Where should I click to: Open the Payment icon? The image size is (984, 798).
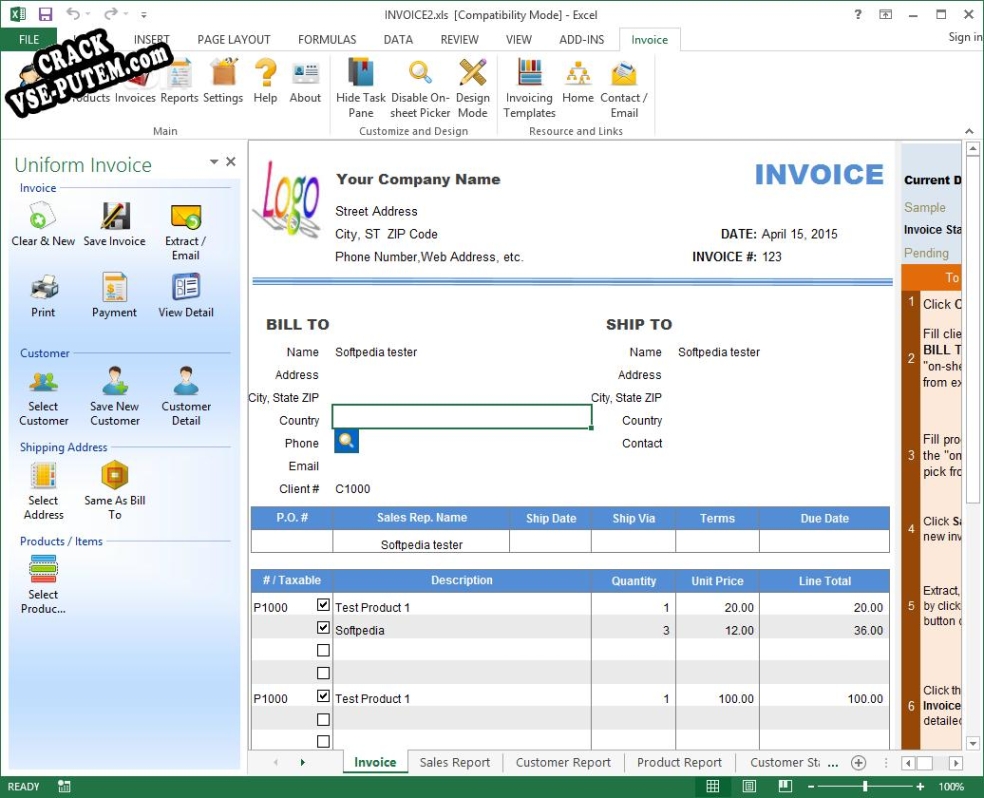coord(114,288)
